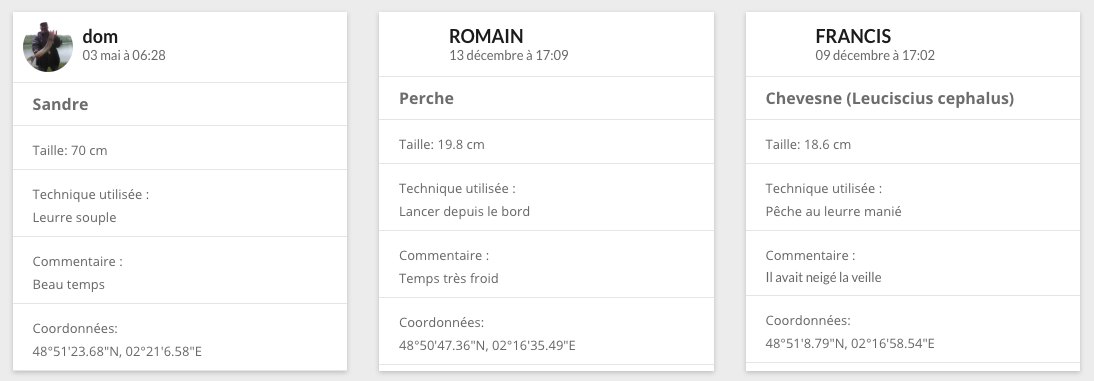Click Pêche au leurre manié text
Viewport: 1094px width, 381px height.
pos(833,211)
